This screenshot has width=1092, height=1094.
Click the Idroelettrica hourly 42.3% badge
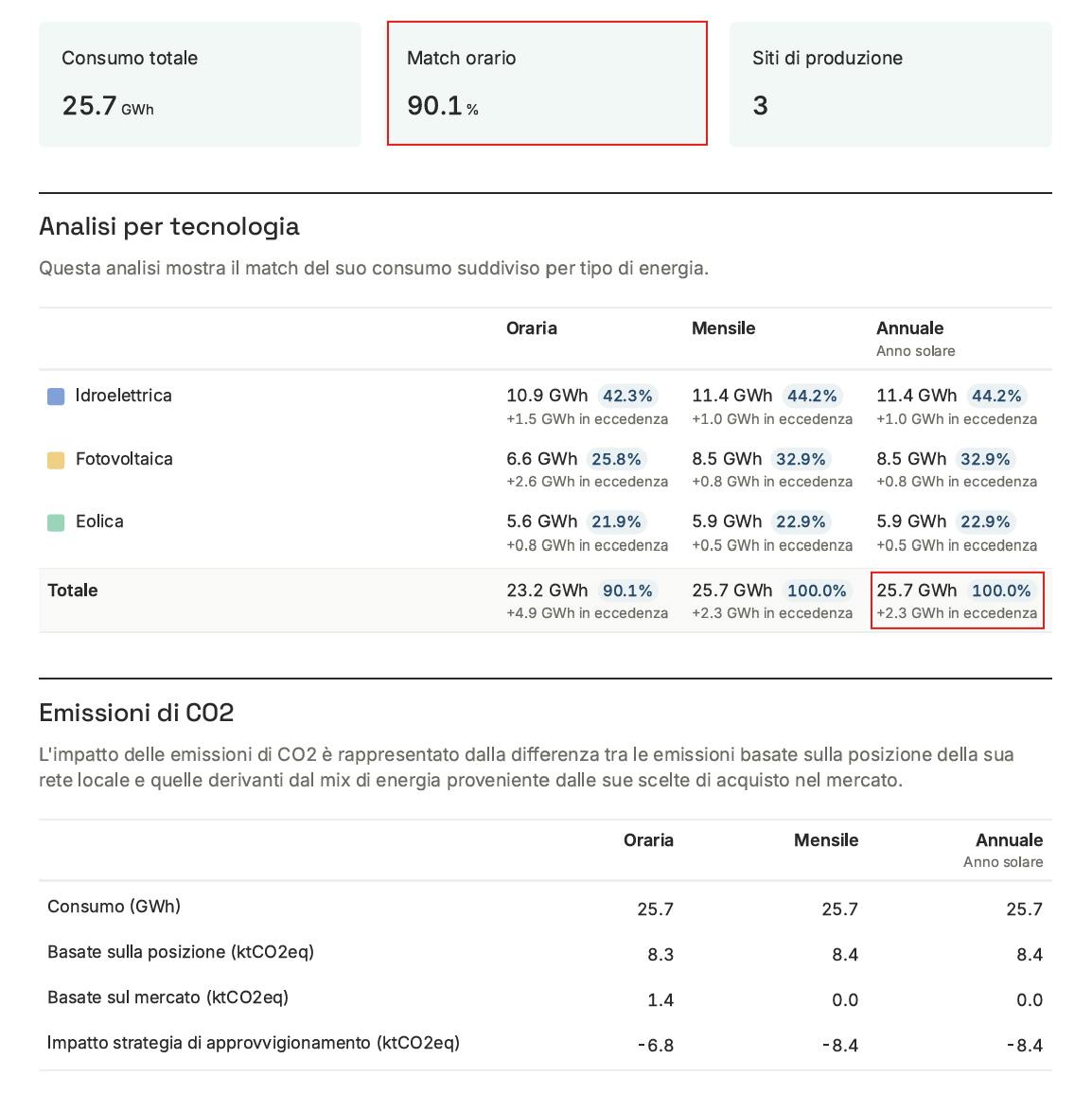[x=627, y=396]
